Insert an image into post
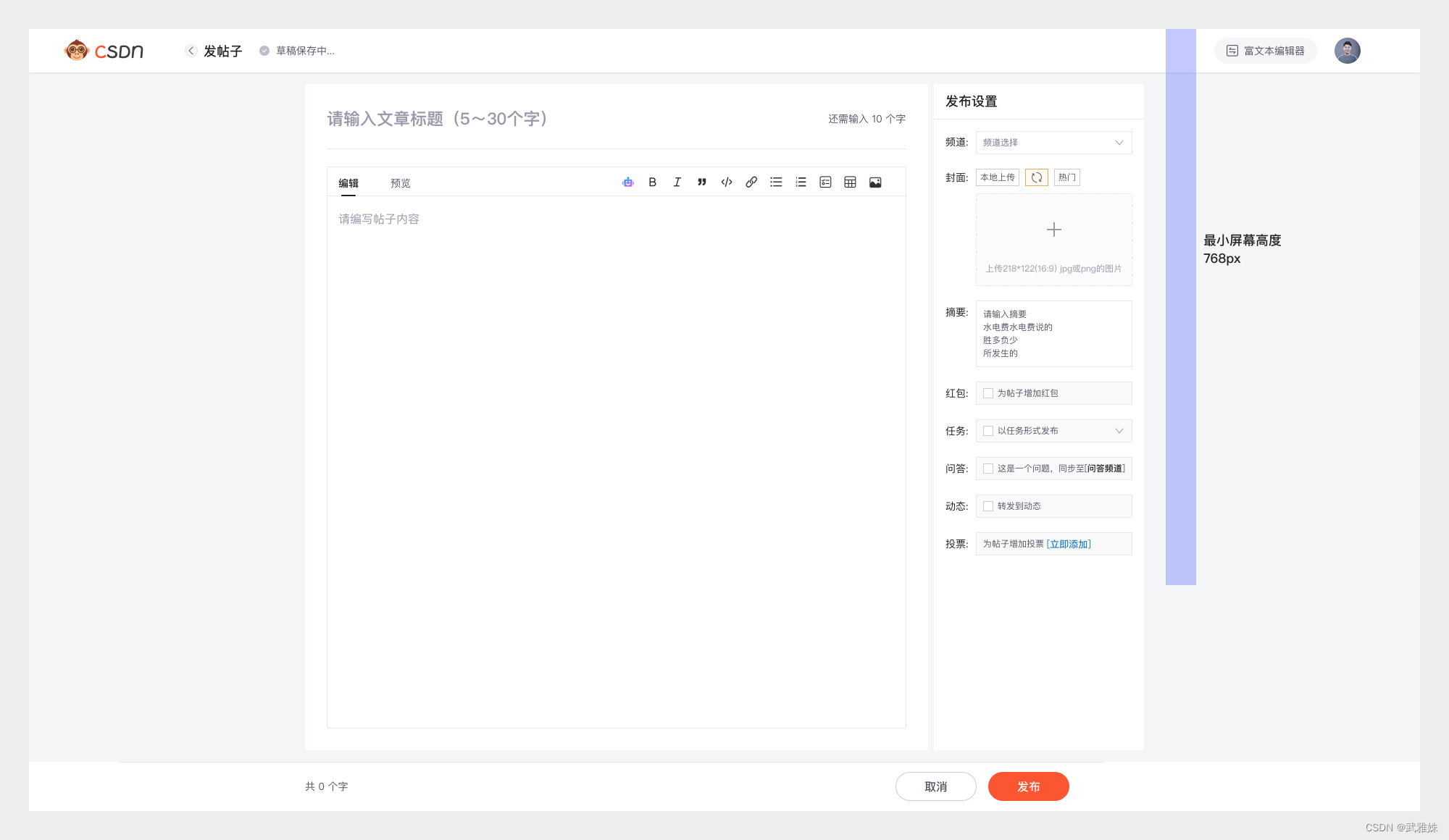The height and width of the screenshot is (840, 1449). pos(875,182)
